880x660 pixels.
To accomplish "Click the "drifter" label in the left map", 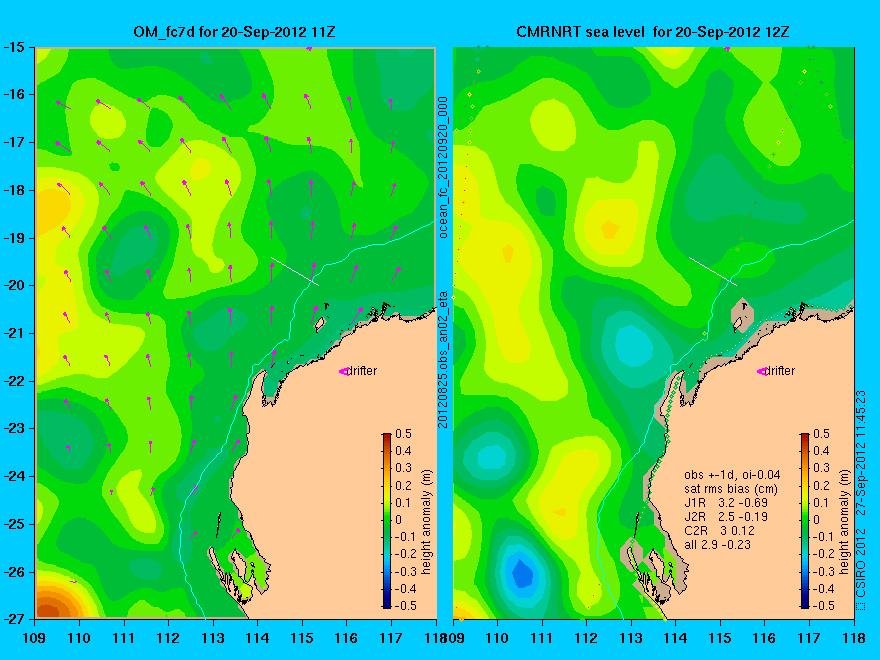I will [x=362, y=370].
